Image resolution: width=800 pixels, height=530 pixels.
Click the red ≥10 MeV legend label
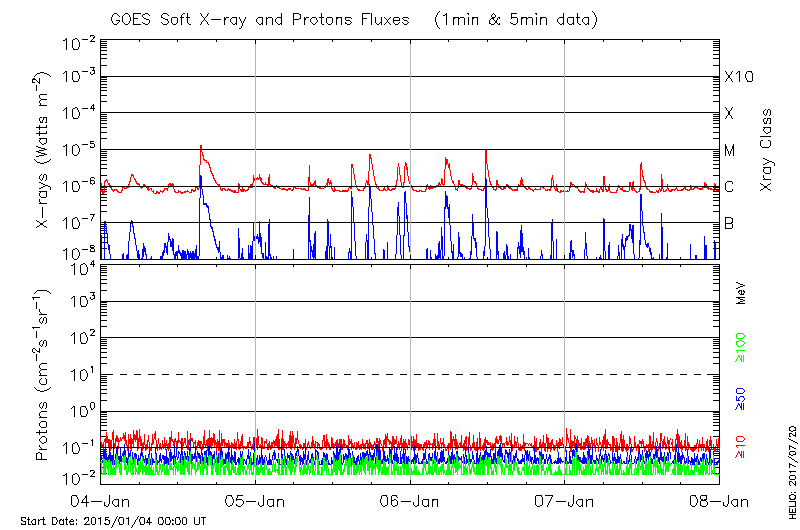tap(742, 448)
